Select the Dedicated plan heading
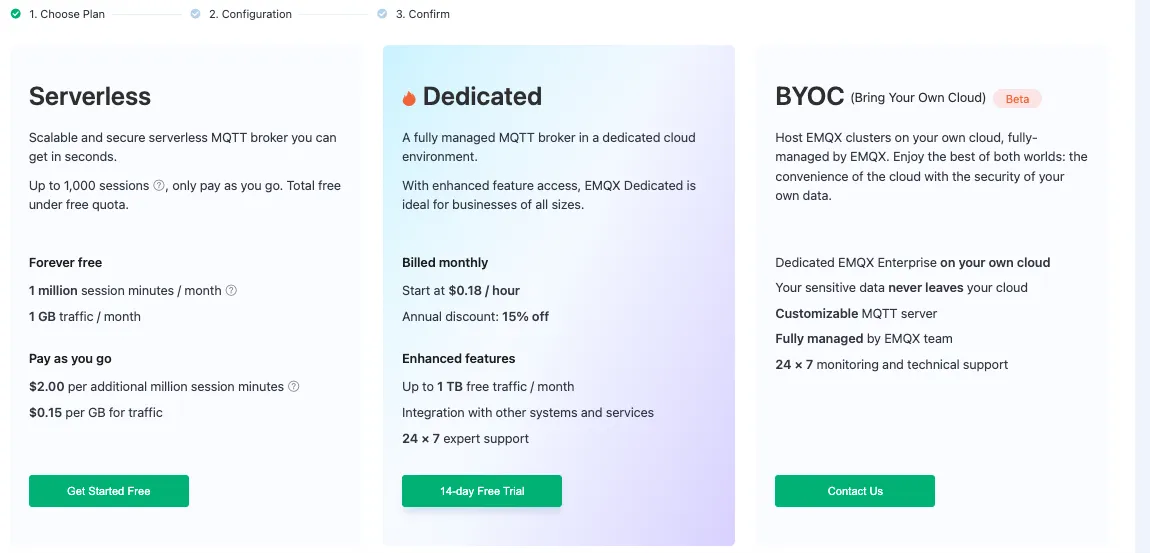 pos(482,96)
